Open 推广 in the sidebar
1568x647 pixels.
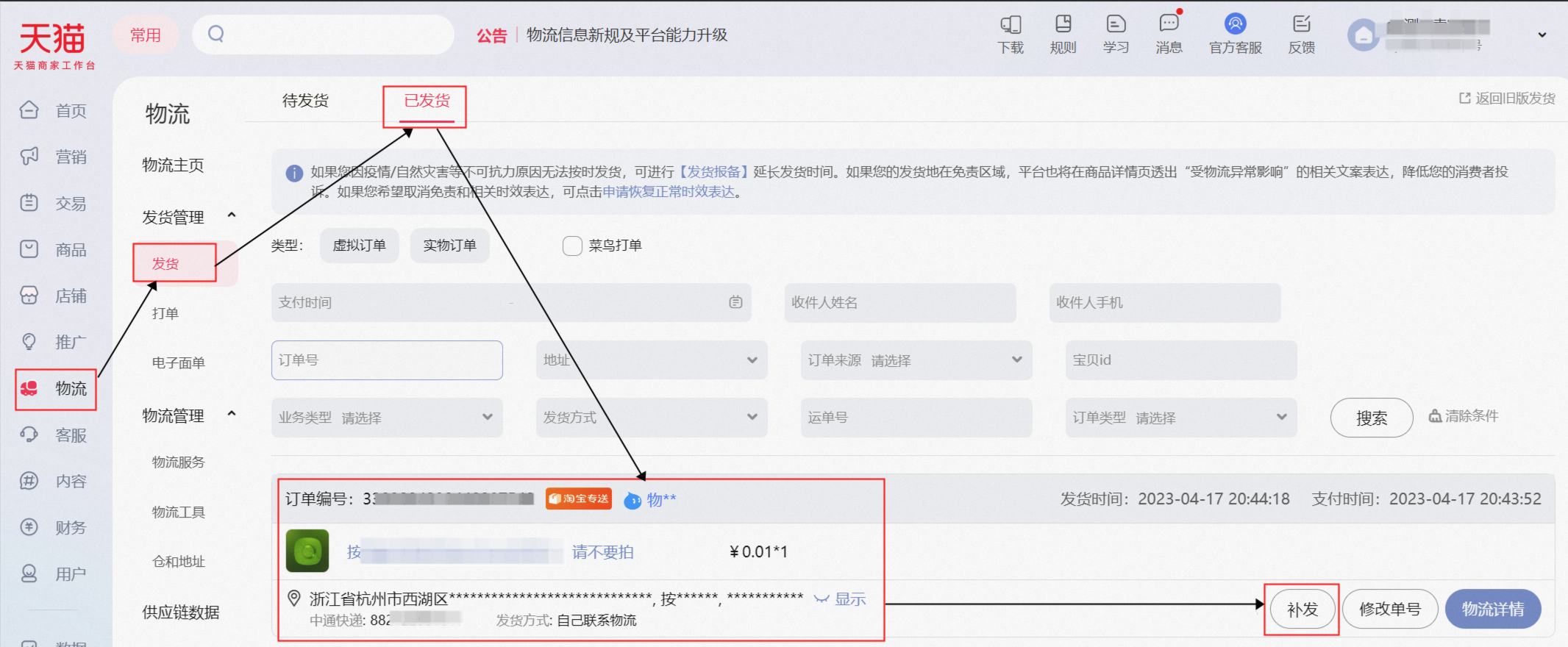click(x=54, y=342)
